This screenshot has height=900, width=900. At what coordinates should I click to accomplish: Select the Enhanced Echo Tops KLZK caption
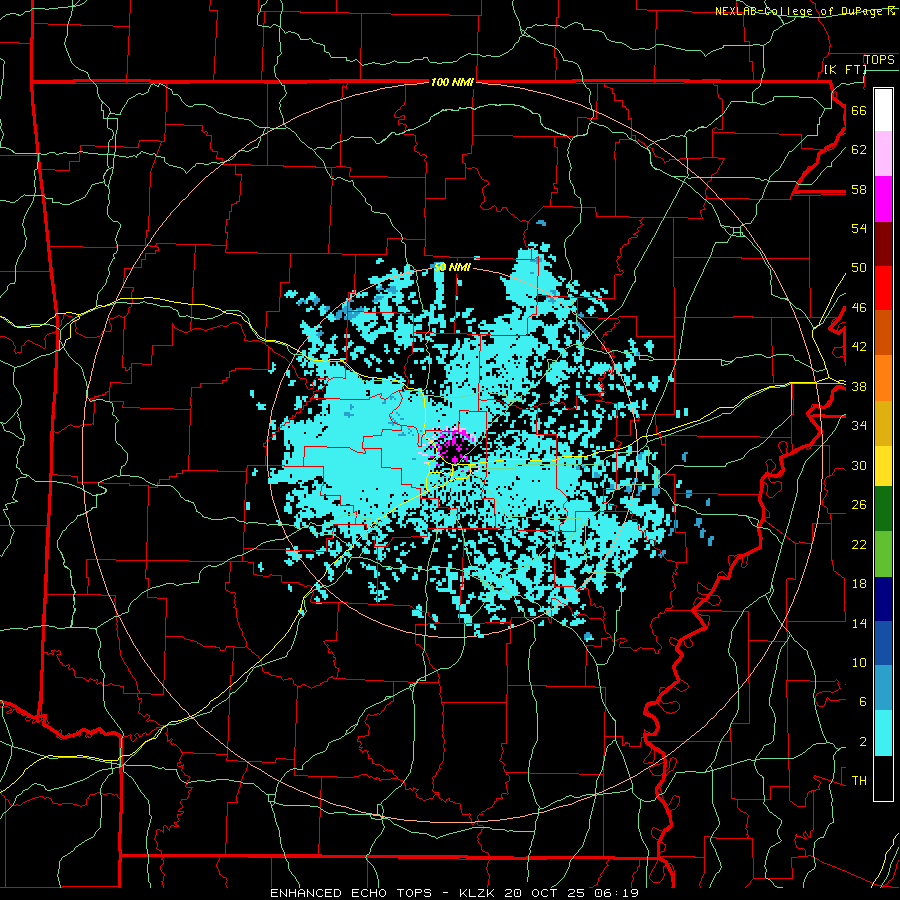[454, 893]
